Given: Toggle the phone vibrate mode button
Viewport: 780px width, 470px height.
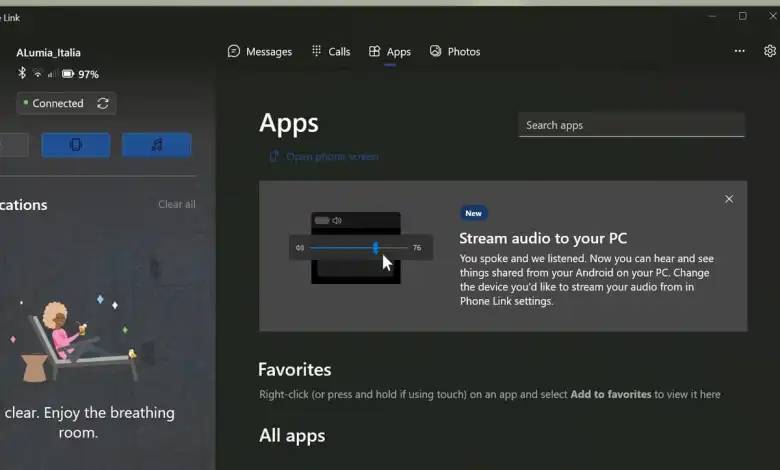Looking at the screenshot, I should [x=76, y=145].
